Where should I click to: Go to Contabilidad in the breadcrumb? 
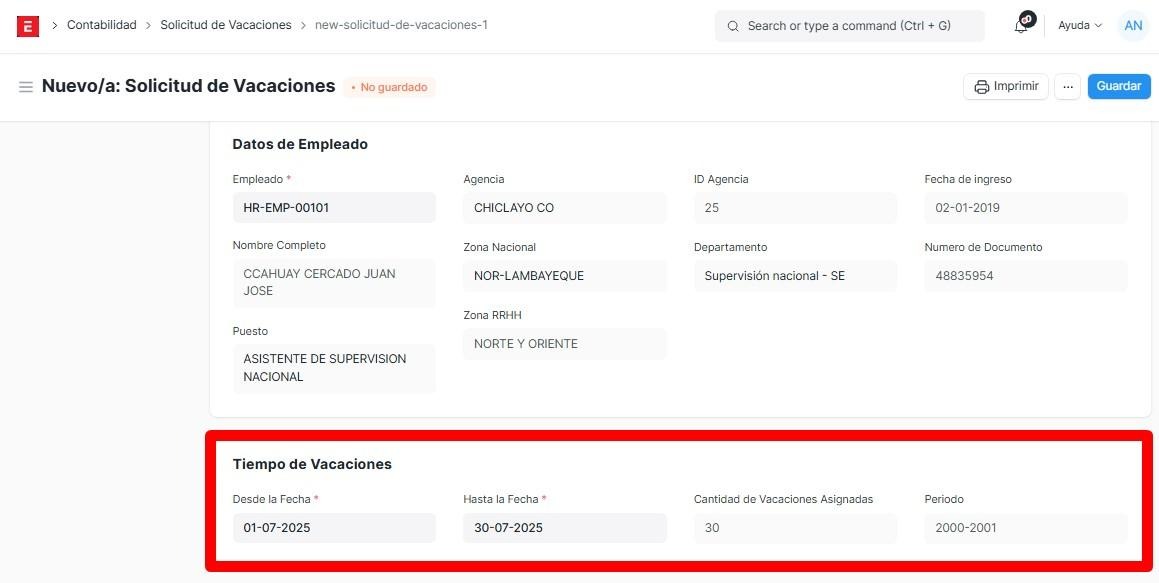(101, 25)
